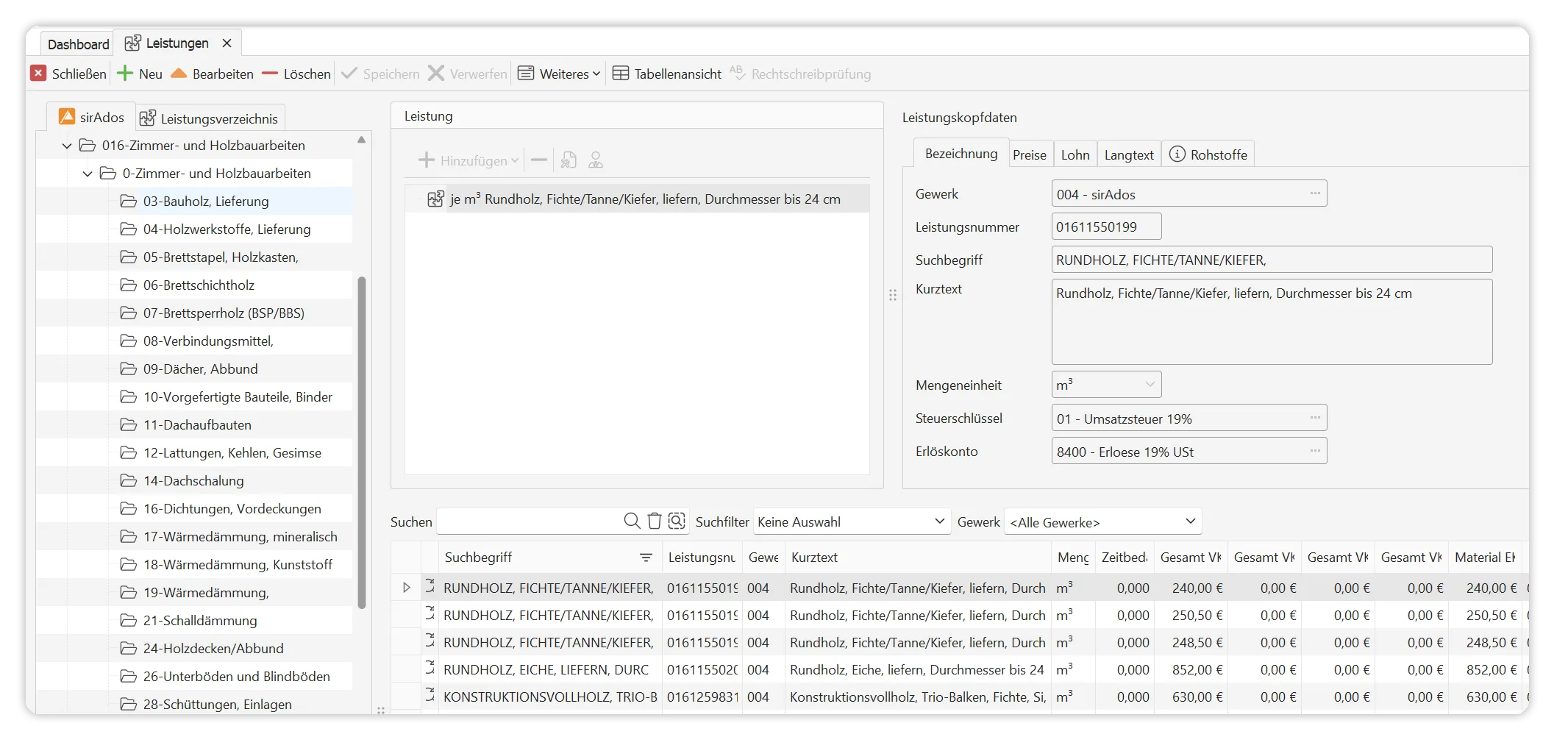Click the red Schließen icon in toolbar
The image size is (1568, 737).
point(38,74)
